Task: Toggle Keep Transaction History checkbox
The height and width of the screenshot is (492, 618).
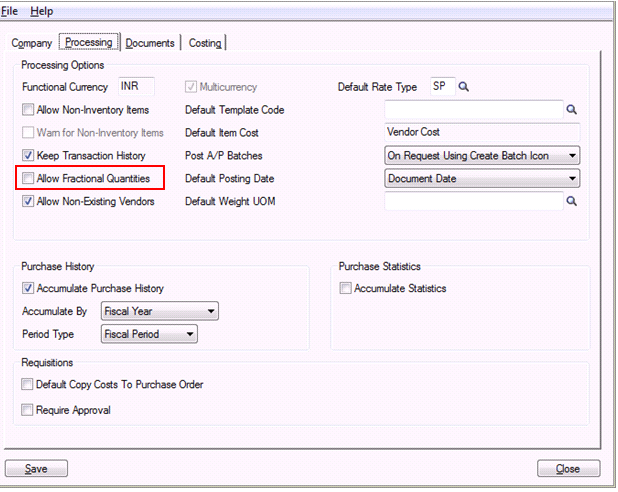Action: (x=28, y=155)
